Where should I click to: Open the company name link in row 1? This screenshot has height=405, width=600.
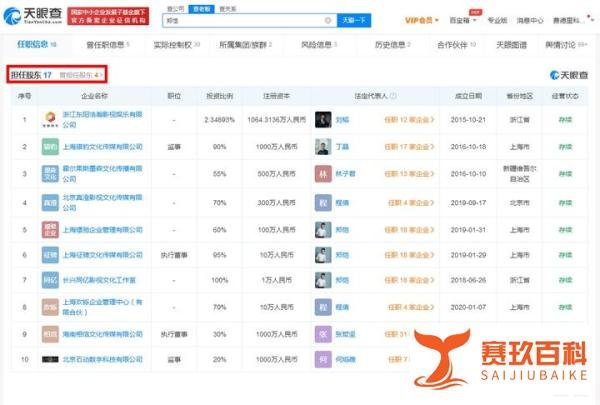[x=102, y=119]
